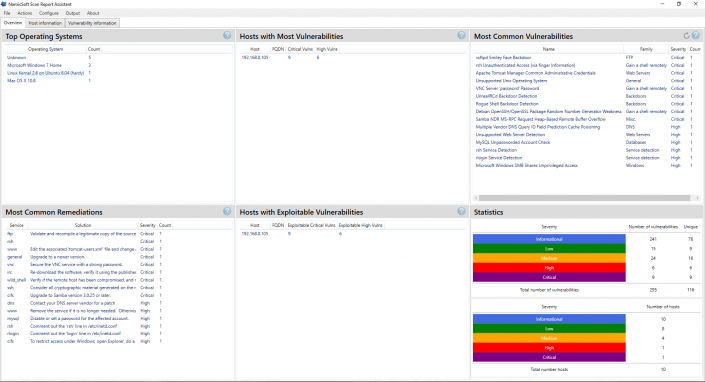The image size is (705, 382).
Task: Select vsftpd Smiley Face Backdoor vulnerability
Action: click(x=504, y=58)
